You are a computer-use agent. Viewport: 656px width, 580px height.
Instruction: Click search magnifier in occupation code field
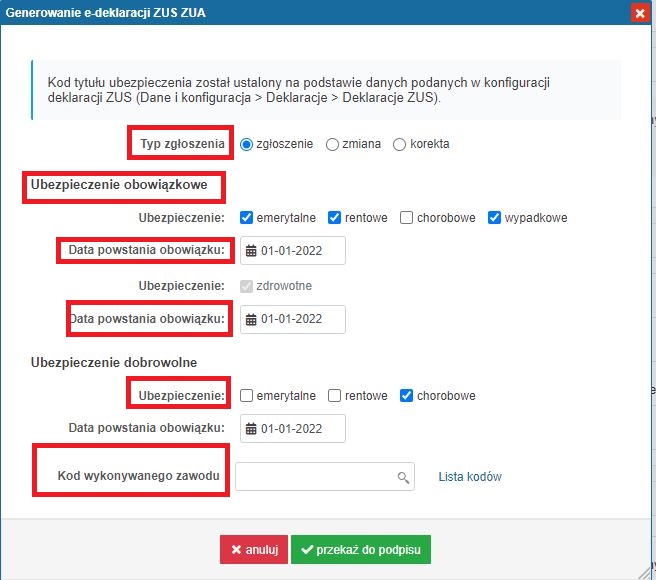[403, 477]
